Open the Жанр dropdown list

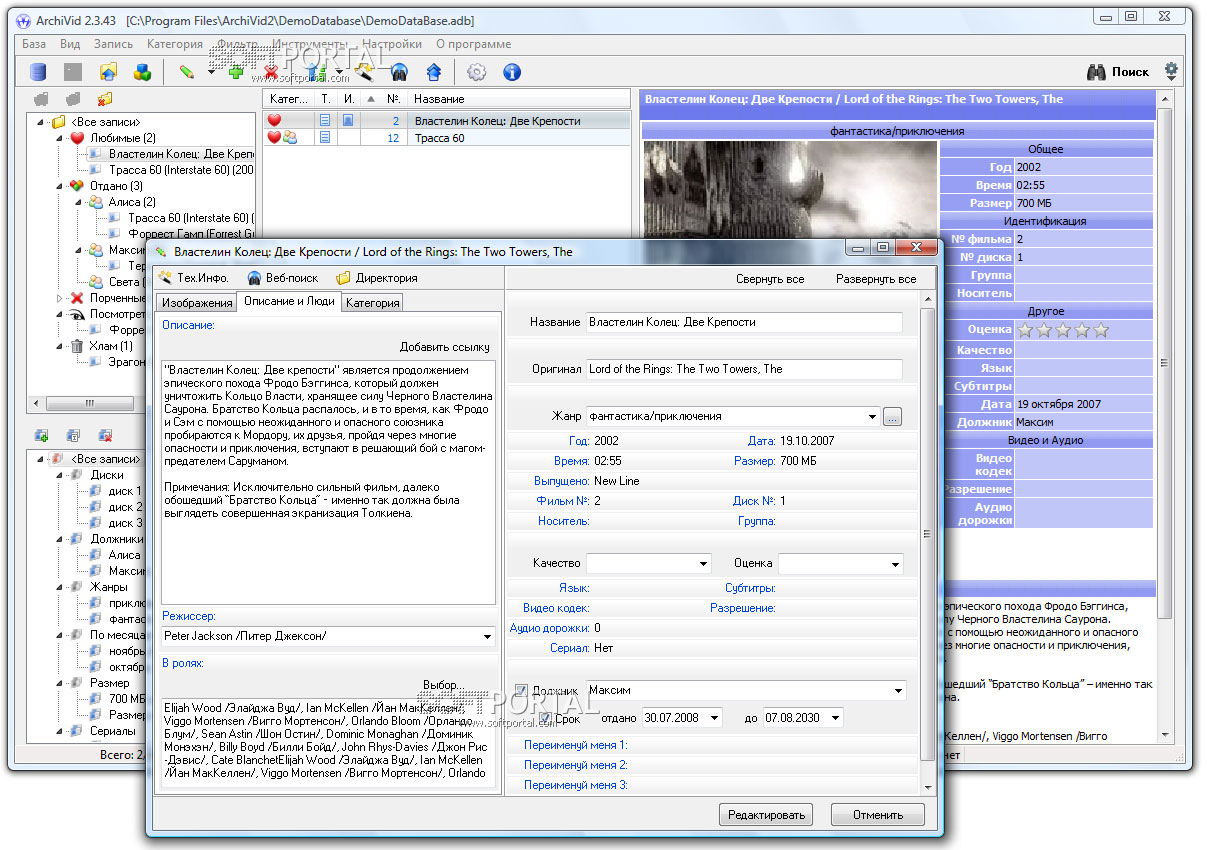[x=872, y=416]
